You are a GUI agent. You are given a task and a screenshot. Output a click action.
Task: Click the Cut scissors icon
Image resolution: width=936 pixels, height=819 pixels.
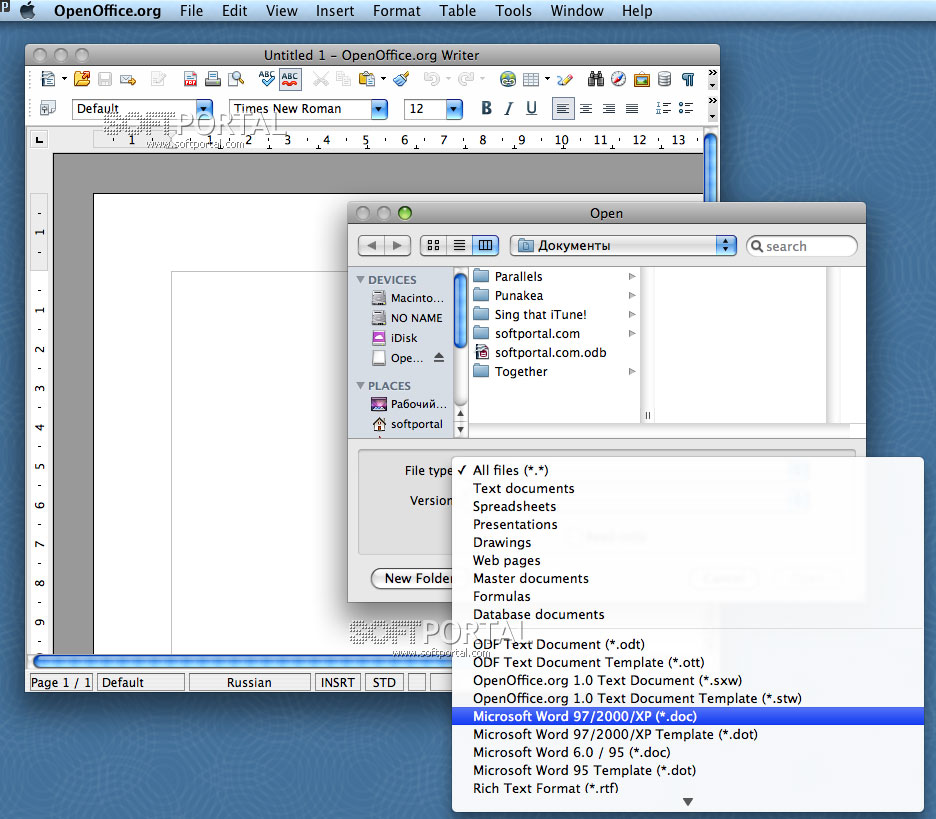tap(321, 79)
